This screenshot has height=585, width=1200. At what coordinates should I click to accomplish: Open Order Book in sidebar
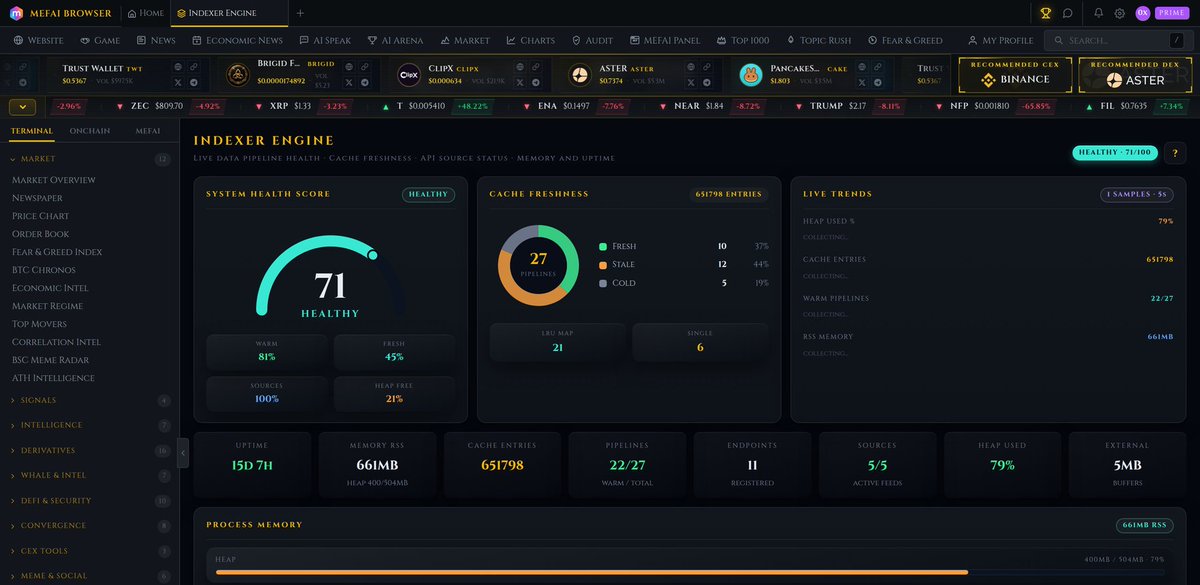tap(40, 234)
